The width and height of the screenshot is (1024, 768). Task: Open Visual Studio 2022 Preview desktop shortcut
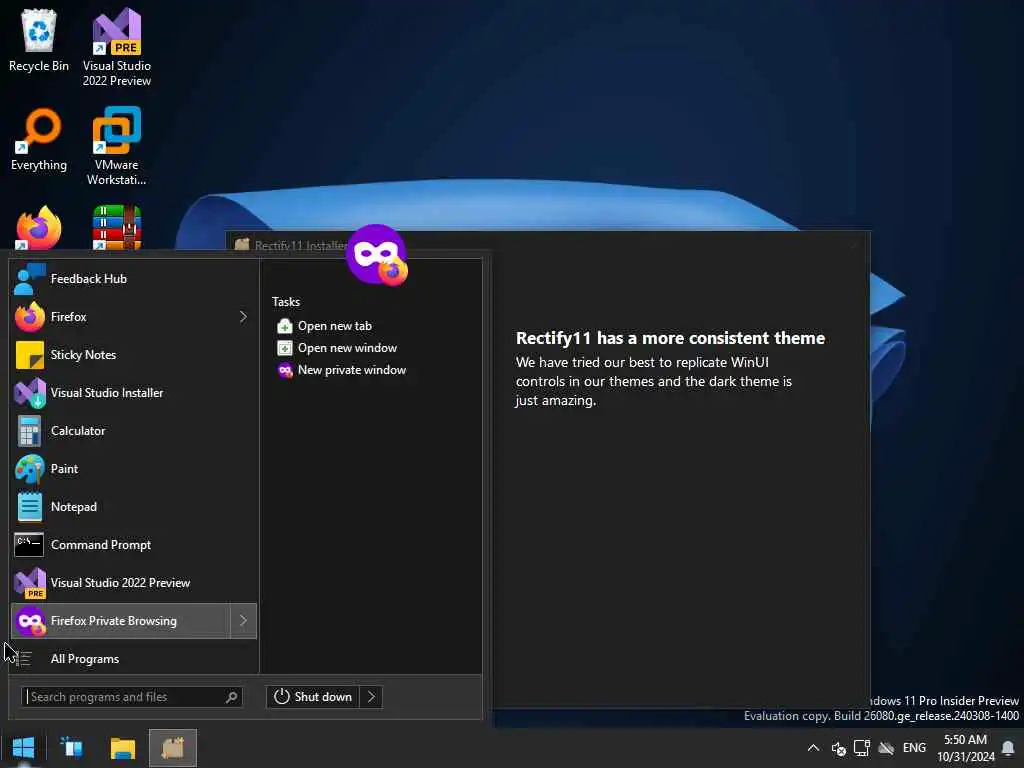click(117, 47)
